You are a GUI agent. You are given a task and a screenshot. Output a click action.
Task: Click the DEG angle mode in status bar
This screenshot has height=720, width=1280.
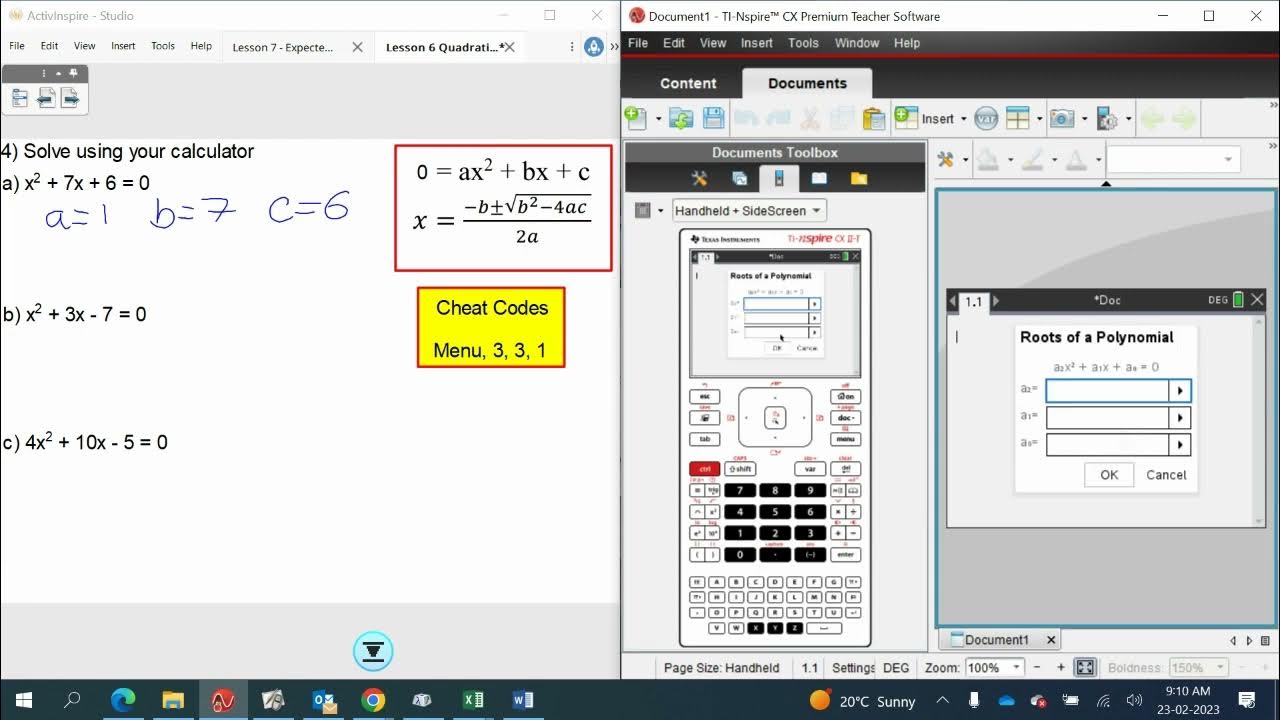tap(896, 668)
